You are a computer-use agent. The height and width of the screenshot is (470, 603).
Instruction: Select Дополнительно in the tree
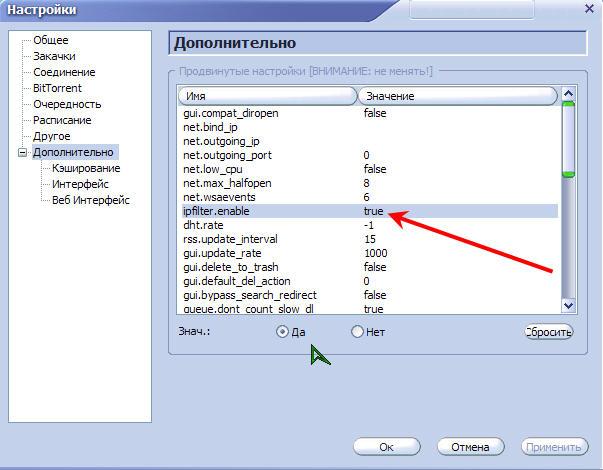pos(73,152)
